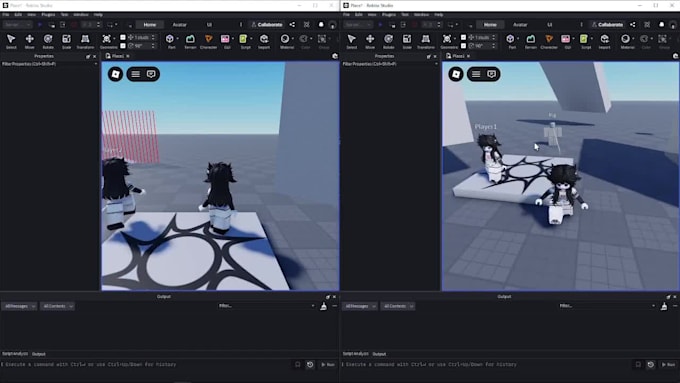Toggle rotate snap checkbox in right window

(463, 46)
